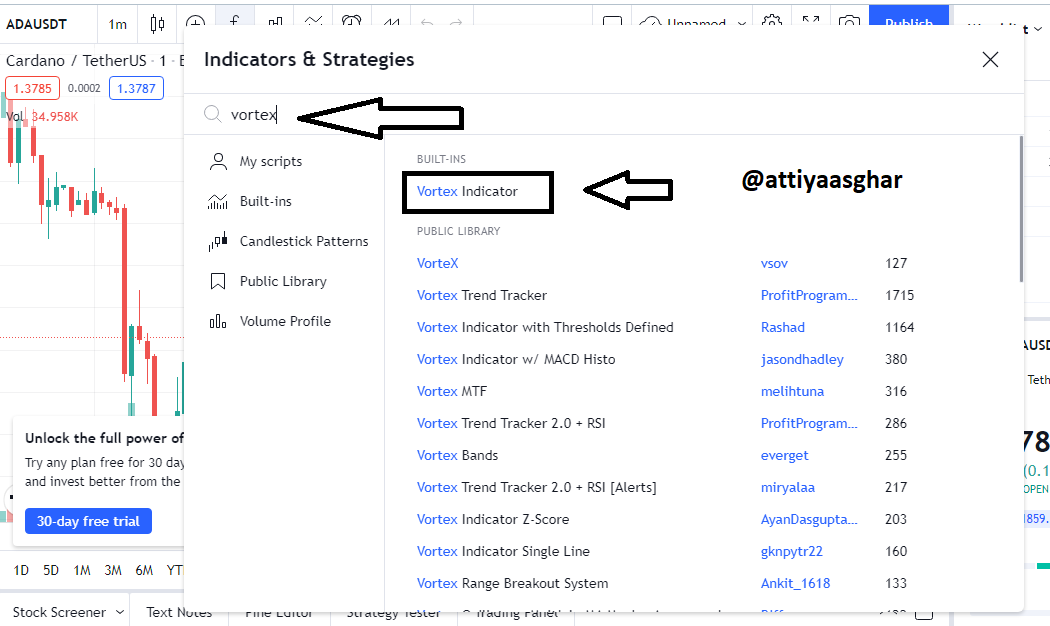Set the chart range to 1M
The width and height of the screenshot is (1050, 626).
coord(82,570)
